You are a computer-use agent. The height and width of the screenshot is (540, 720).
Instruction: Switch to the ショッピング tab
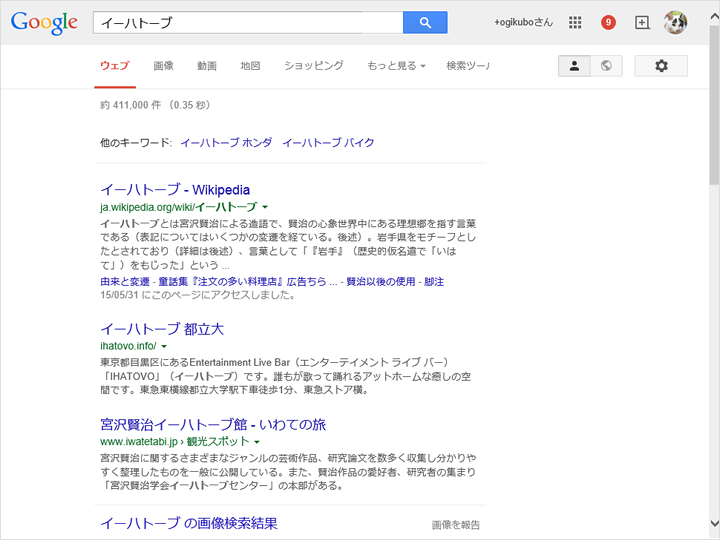point(314,66)
